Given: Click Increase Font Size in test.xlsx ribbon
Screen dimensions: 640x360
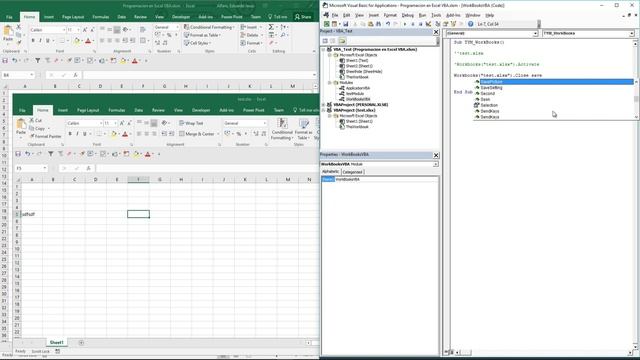Looking at the screenshot, I should coord(122,123).
